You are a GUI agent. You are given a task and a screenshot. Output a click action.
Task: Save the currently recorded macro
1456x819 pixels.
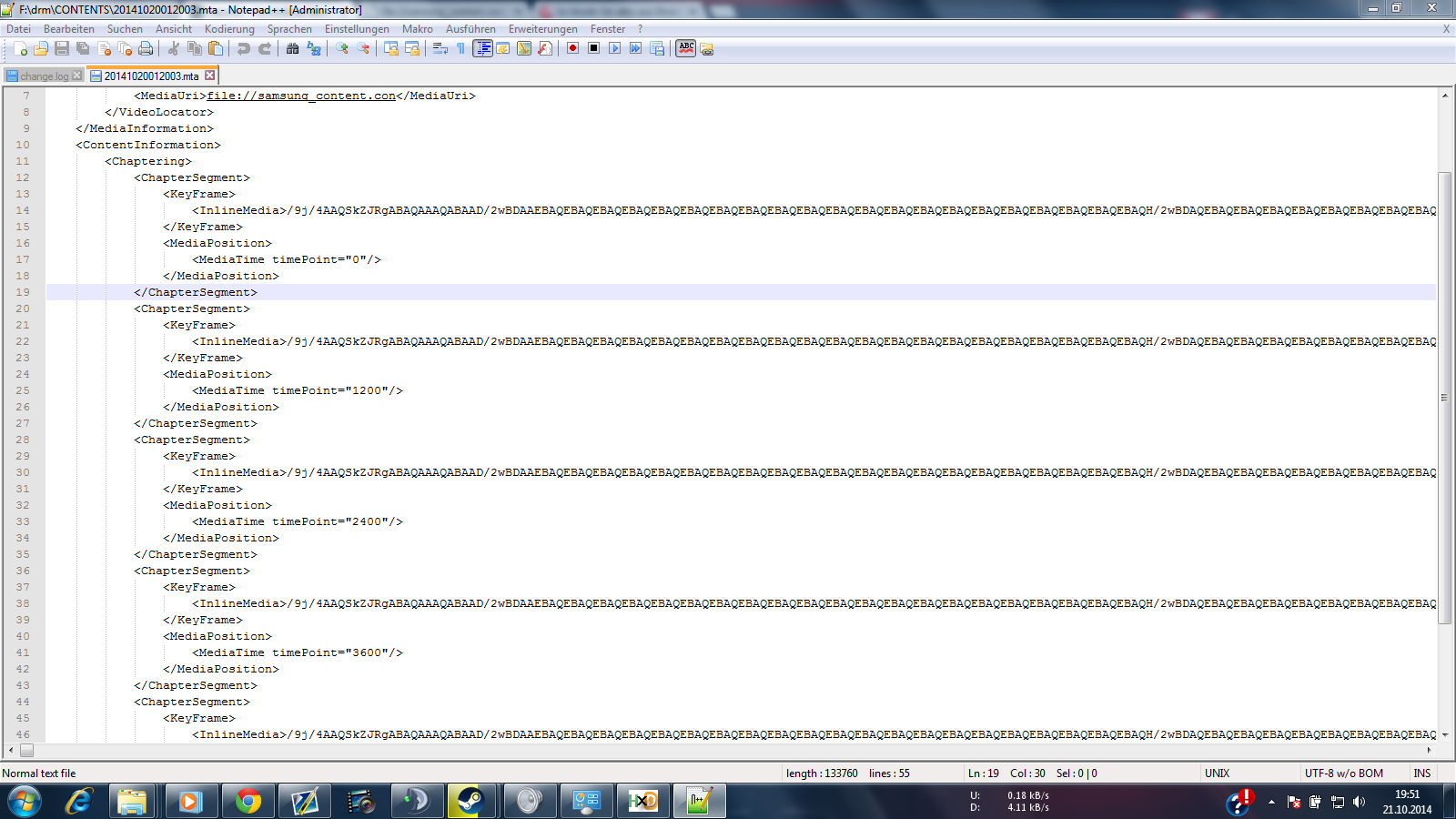pyautogui.click(x=657, y=48)
